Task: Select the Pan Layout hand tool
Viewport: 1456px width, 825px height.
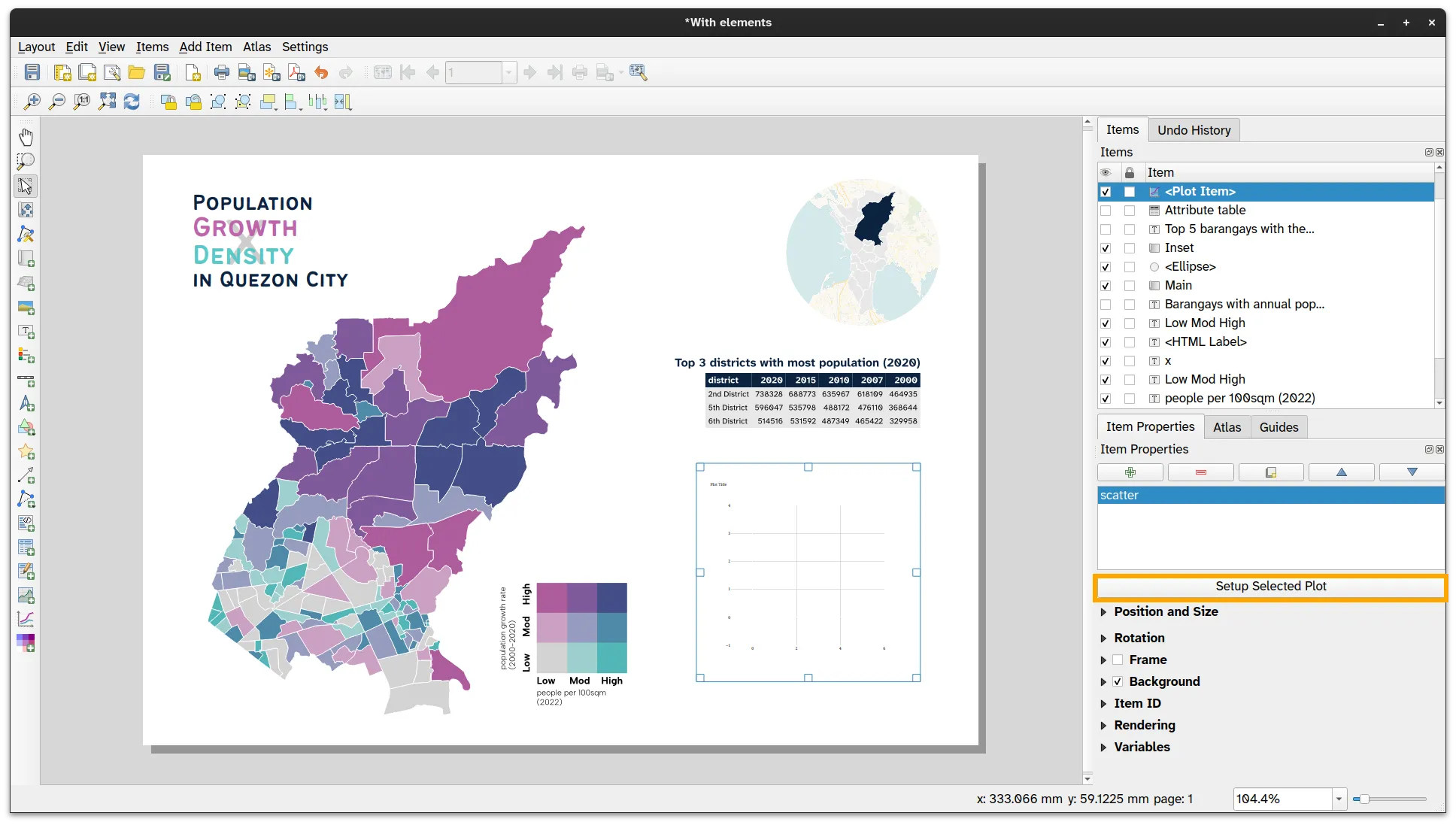Action: 26,137
